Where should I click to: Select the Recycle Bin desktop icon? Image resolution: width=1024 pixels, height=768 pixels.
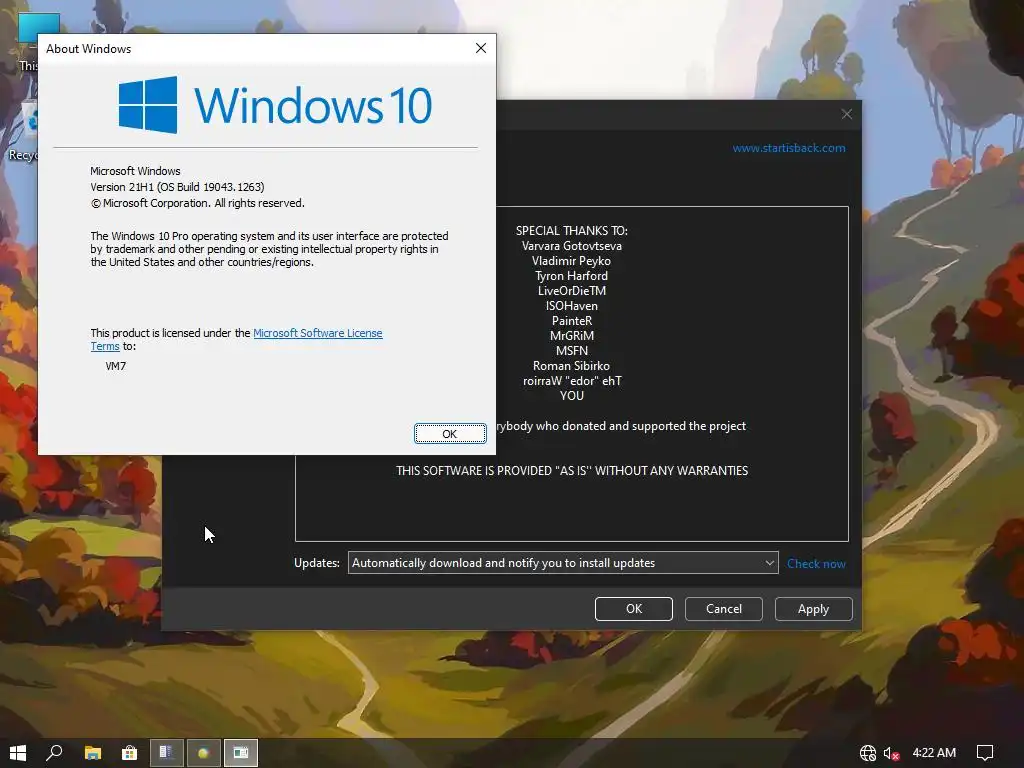24,132
